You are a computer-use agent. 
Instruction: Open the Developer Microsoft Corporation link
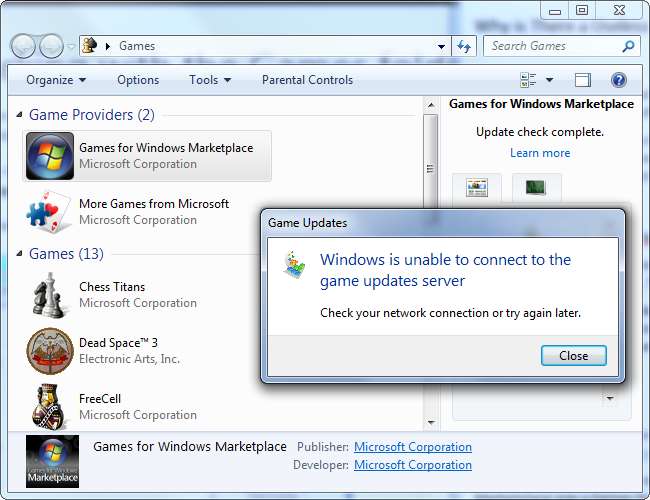413,465
